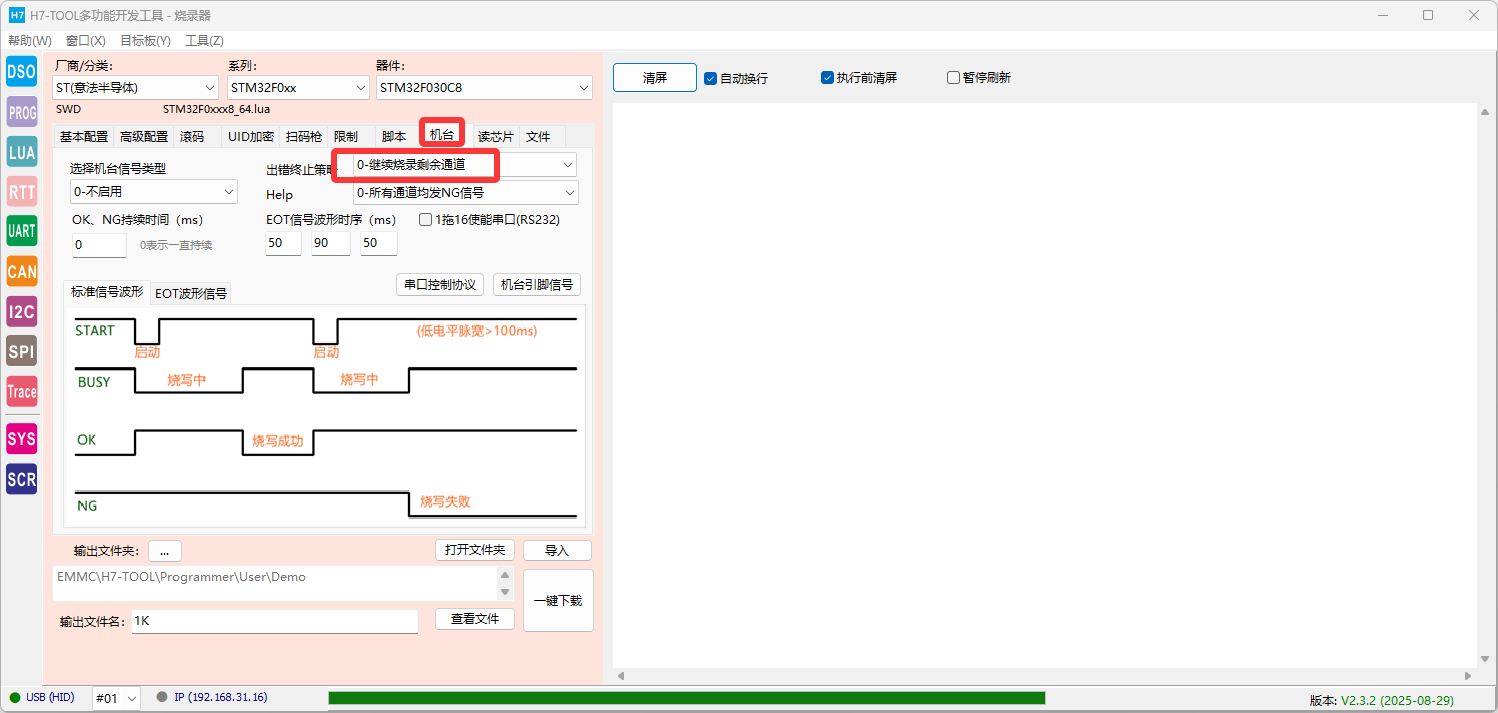Viewport: 1498px width, 713px height.
Task: Open the #01 device selector dropdown
Action: point(117,698)
